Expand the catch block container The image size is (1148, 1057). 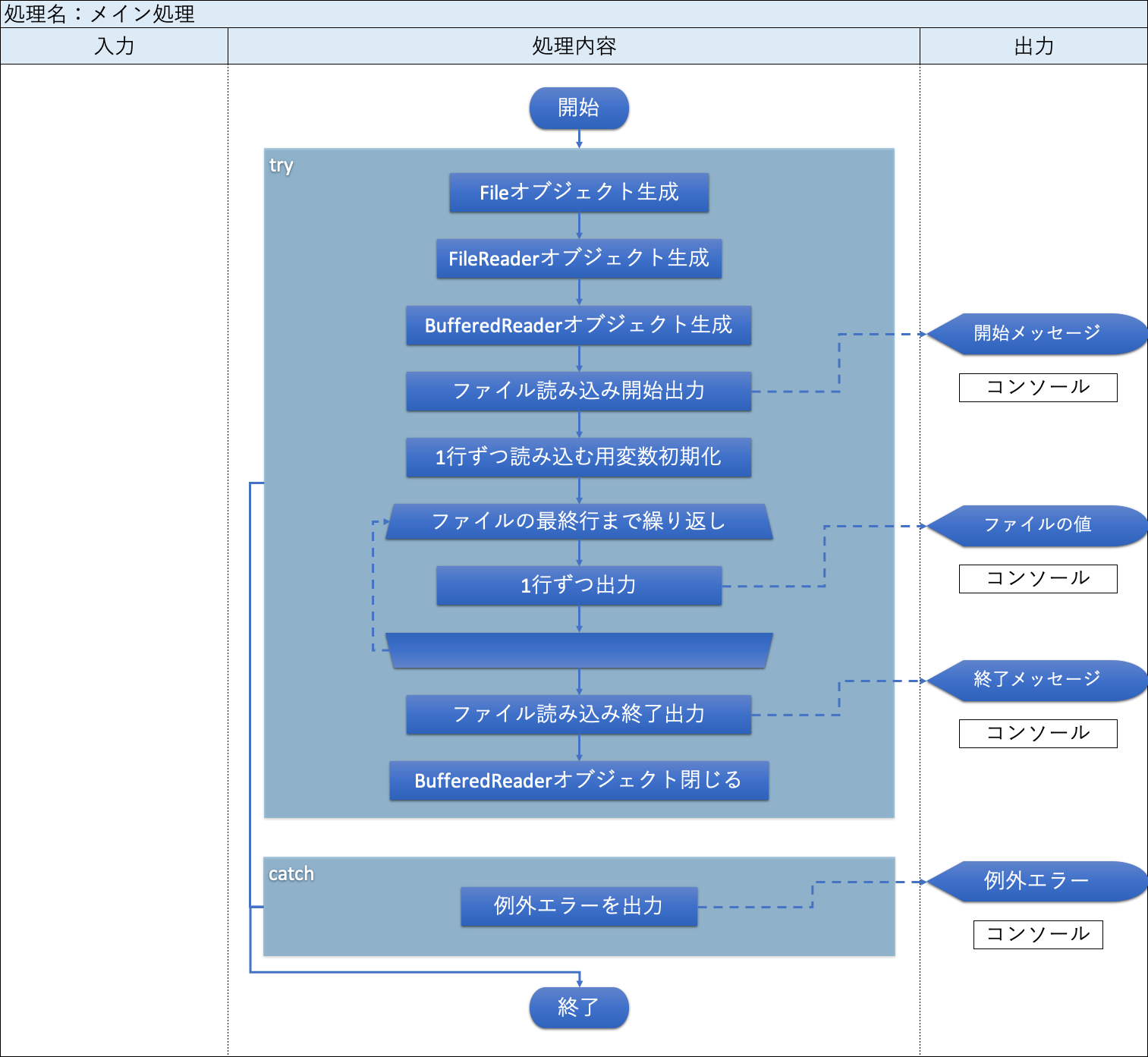tap(291, 873)
